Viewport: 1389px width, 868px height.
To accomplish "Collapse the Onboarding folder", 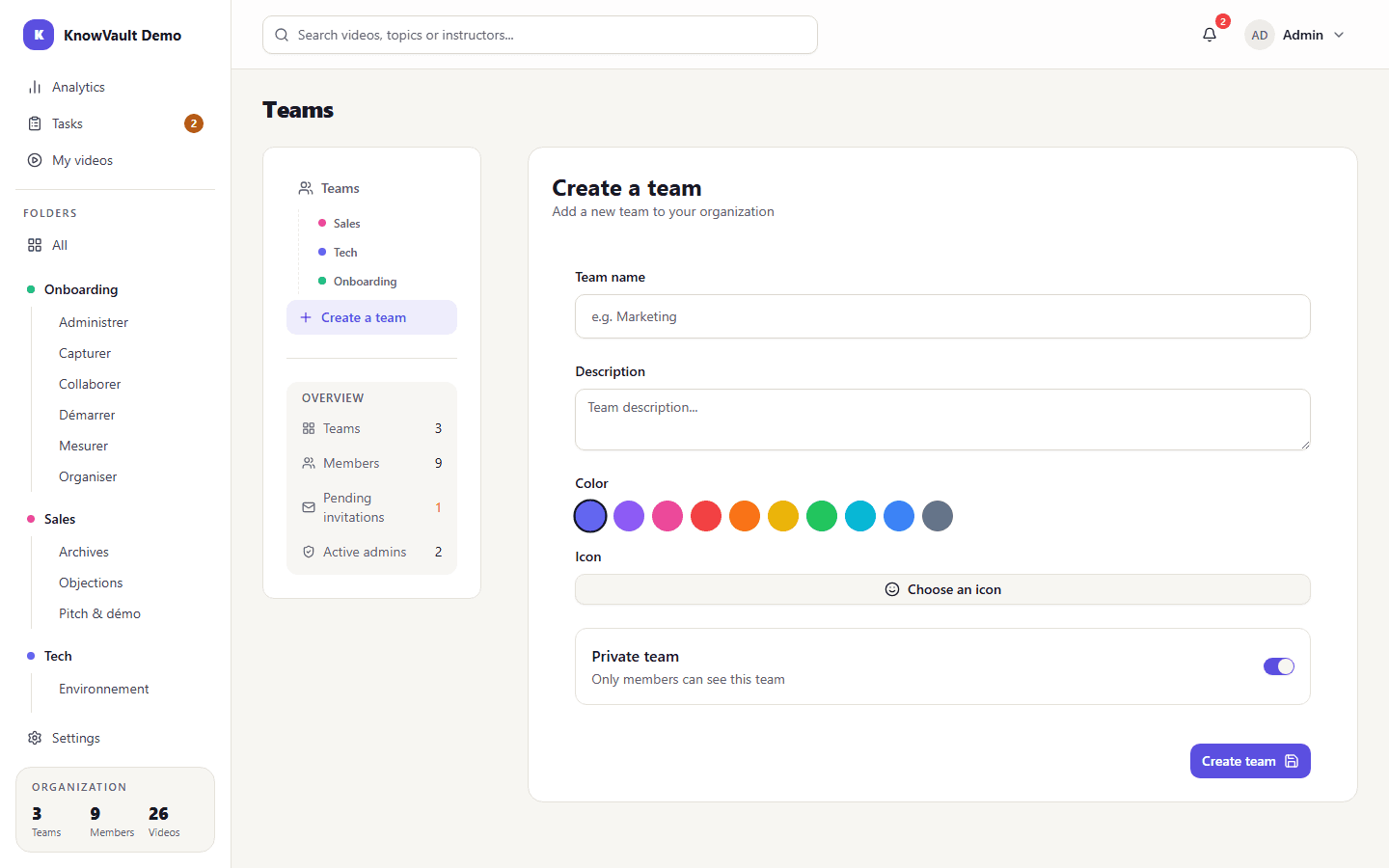I will coord(81,289).
